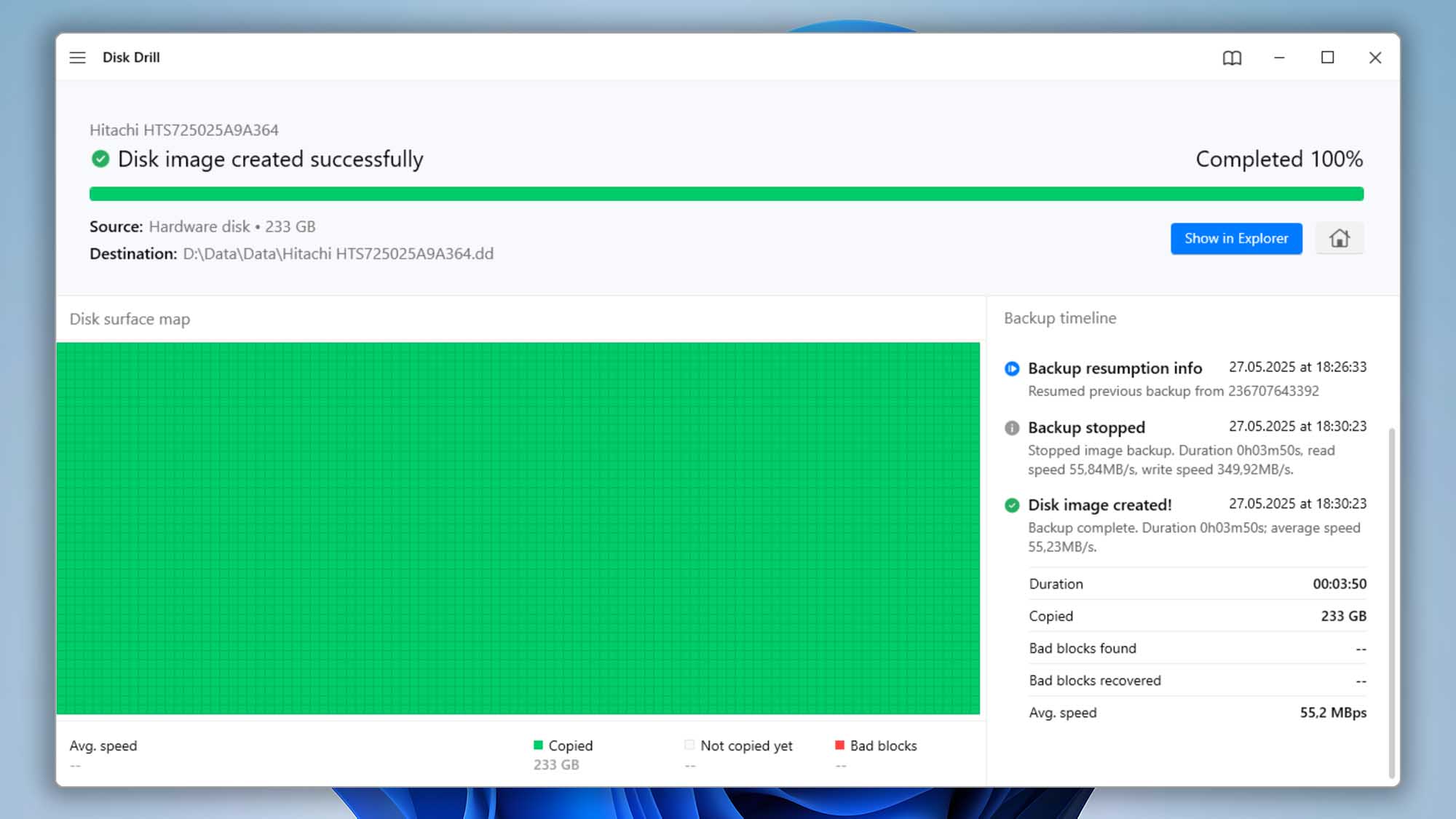This screenshot has height=819, width=1456.
Task: Click the green completed progress bar
Action: click(727, 194)
